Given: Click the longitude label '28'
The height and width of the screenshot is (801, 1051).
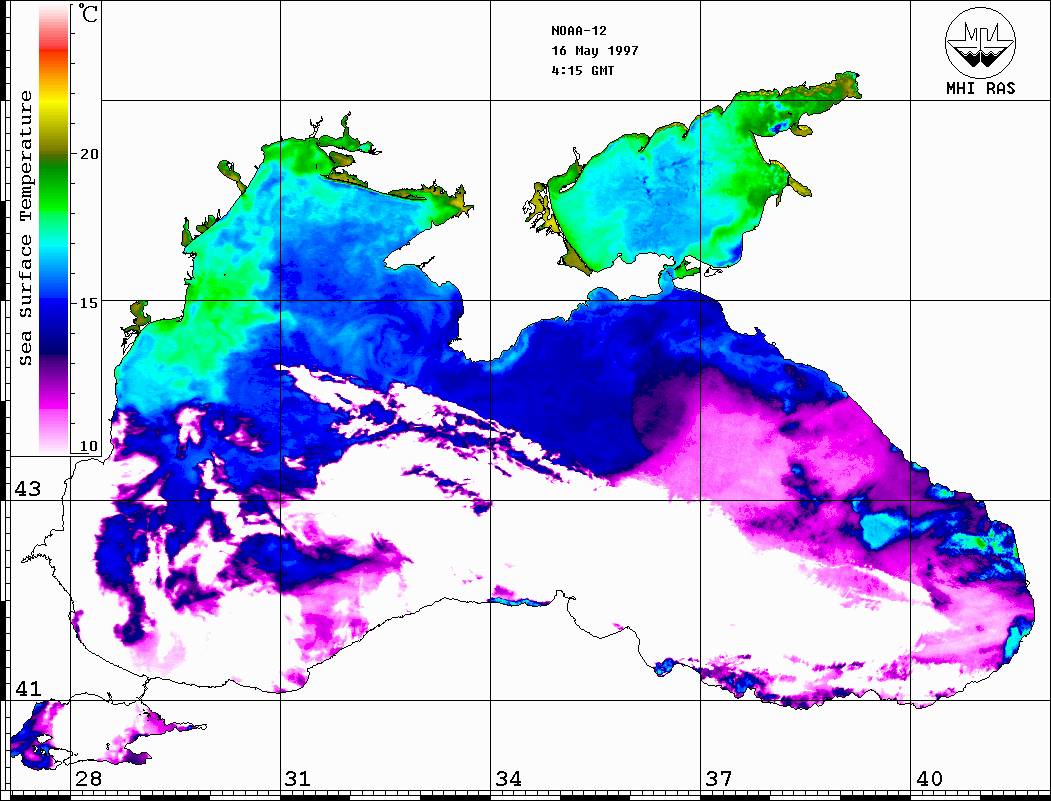Looking at the screenshot, I should click(88, 778).
